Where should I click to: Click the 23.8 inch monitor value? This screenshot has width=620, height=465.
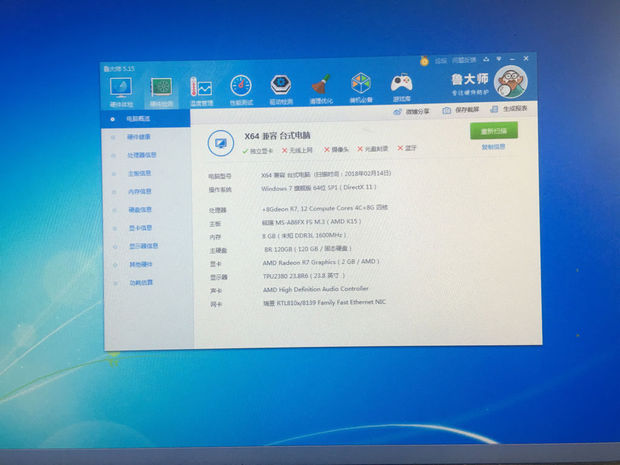pos(304,276)
